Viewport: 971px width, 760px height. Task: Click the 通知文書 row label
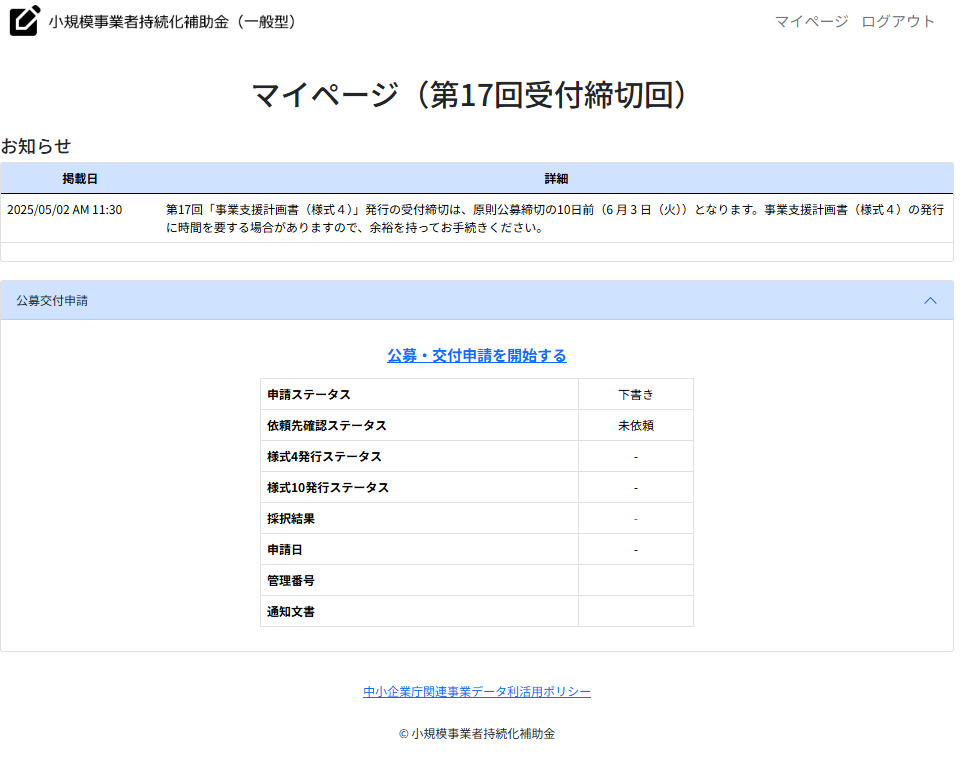point(290,611)
